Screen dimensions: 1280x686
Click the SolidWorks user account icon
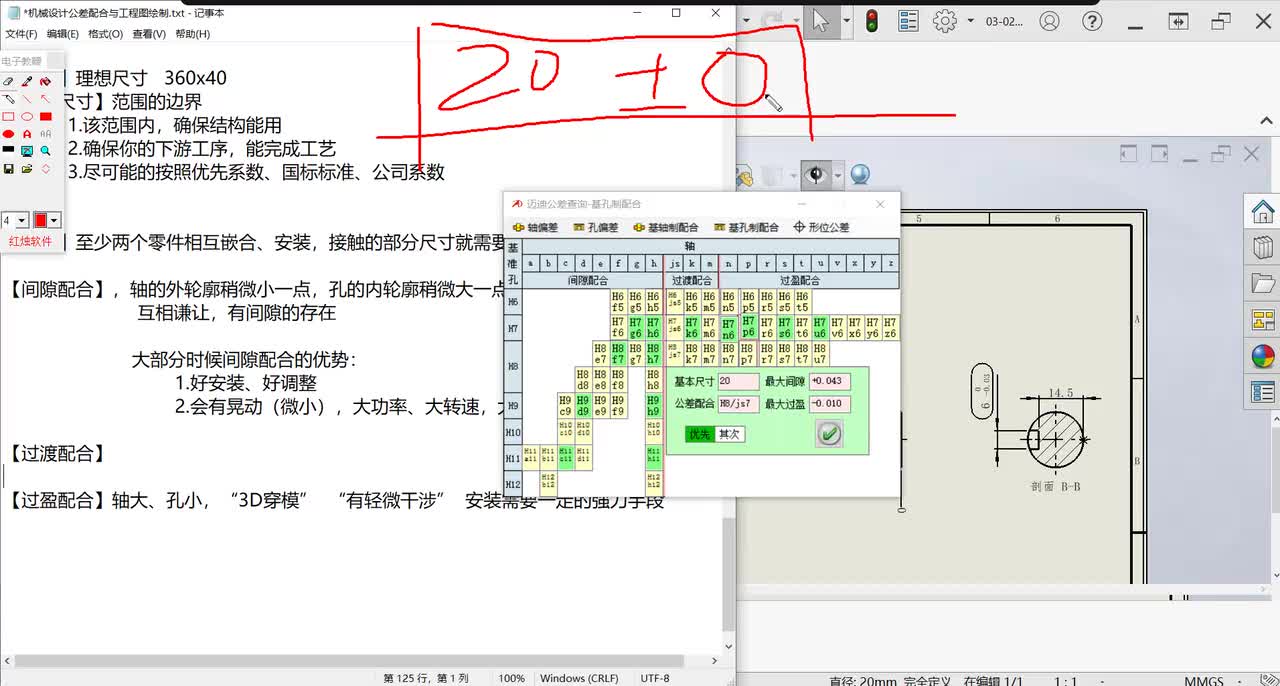tap(1049, 21)
